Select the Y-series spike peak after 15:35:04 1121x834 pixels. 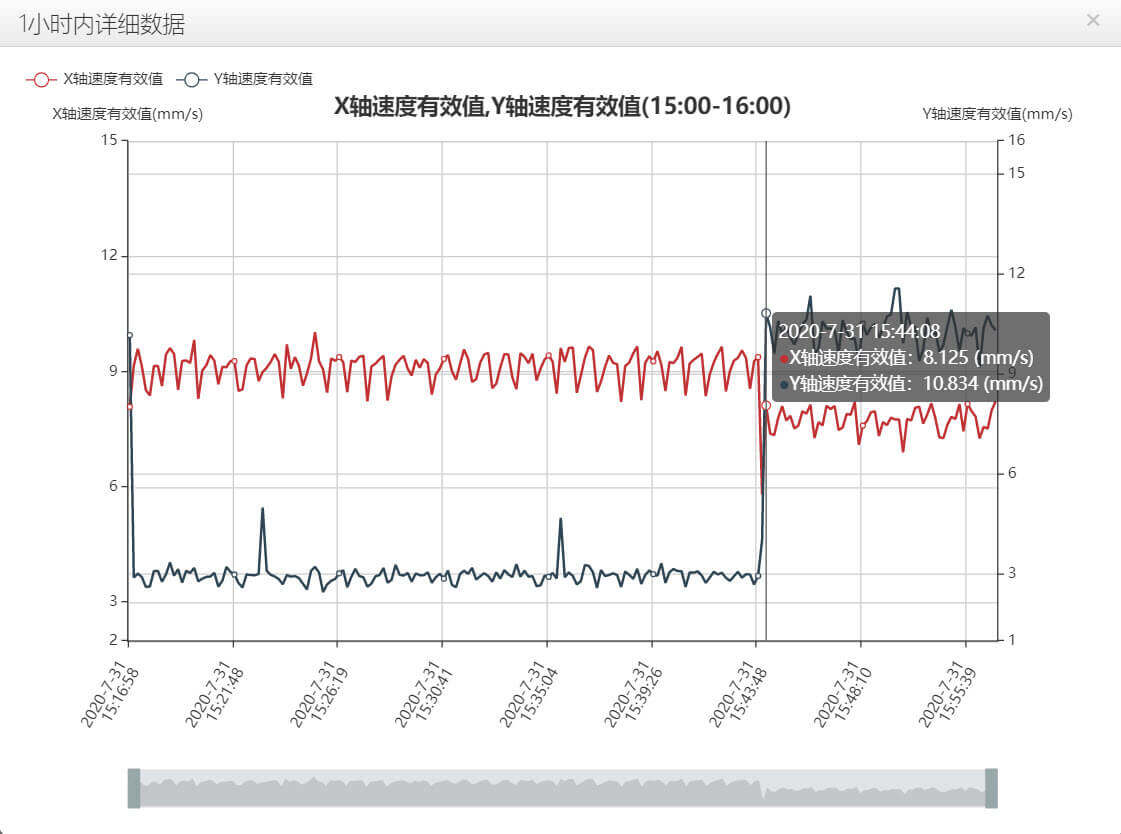pos(560,519)
